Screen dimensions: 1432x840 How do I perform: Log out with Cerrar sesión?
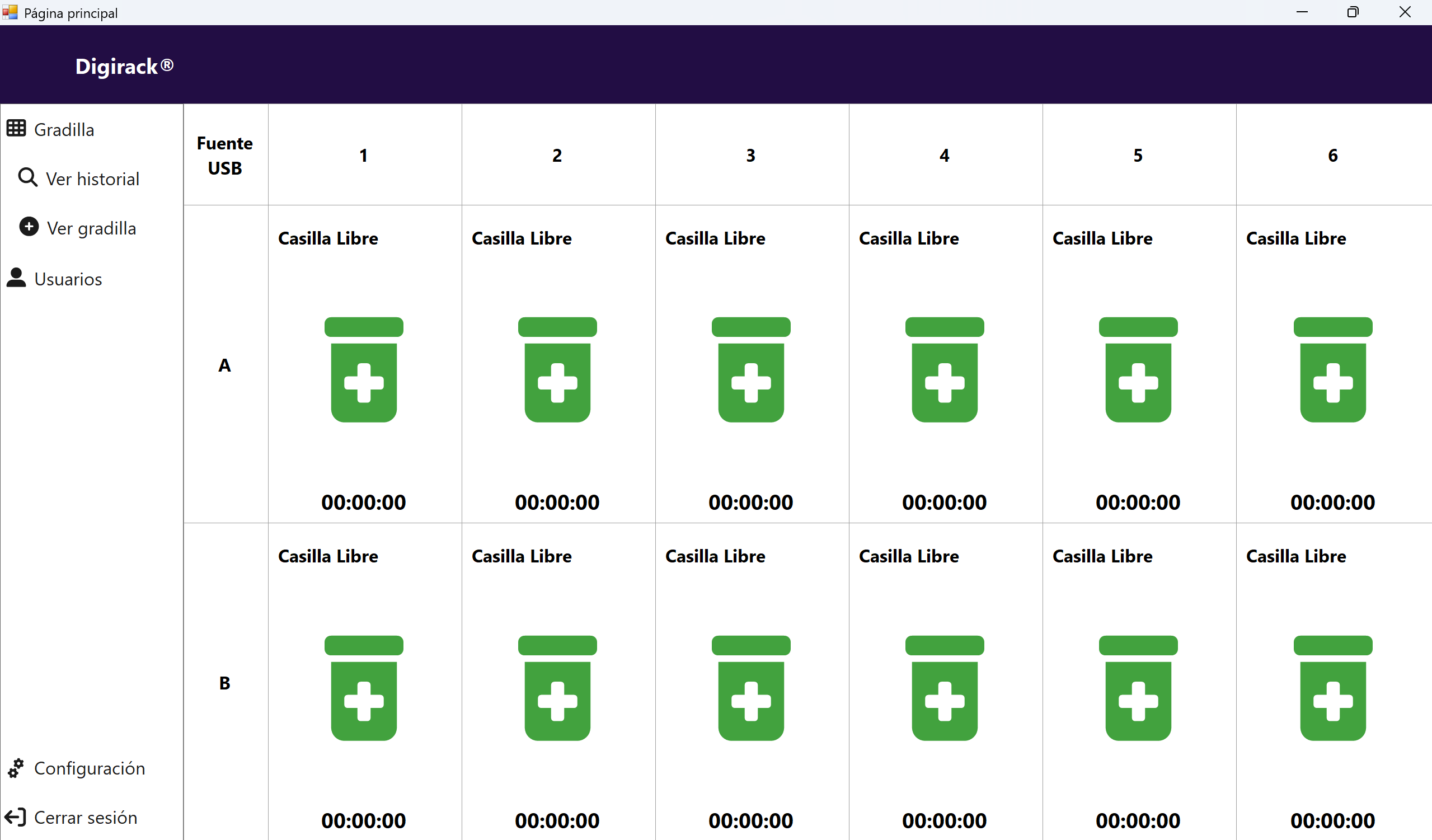86,818
